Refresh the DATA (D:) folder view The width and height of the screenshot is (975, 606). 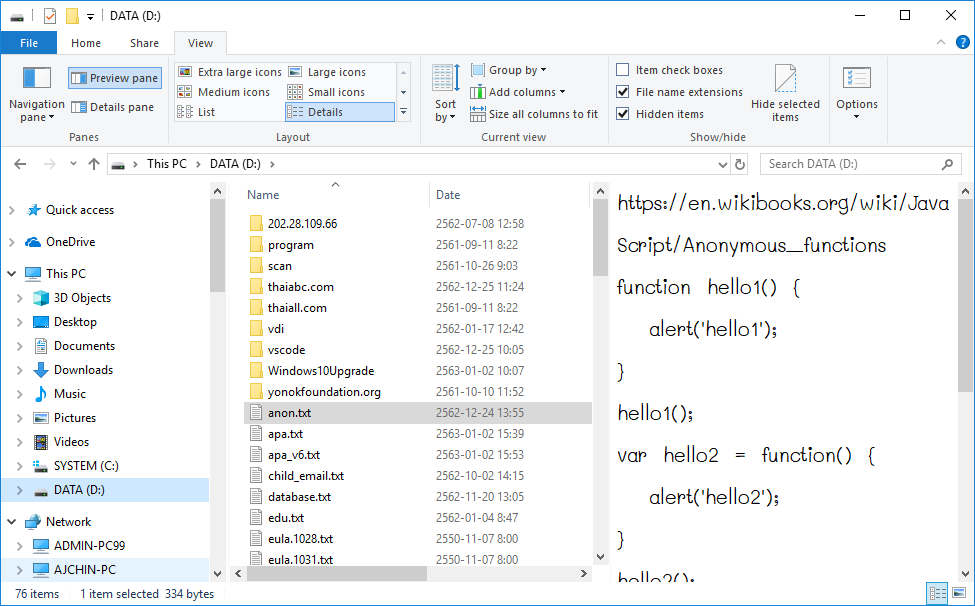pos(740,164)
